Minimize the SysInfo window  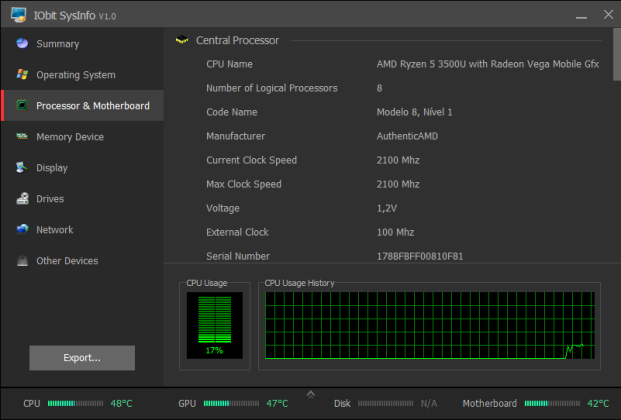(x=581, y=16)
